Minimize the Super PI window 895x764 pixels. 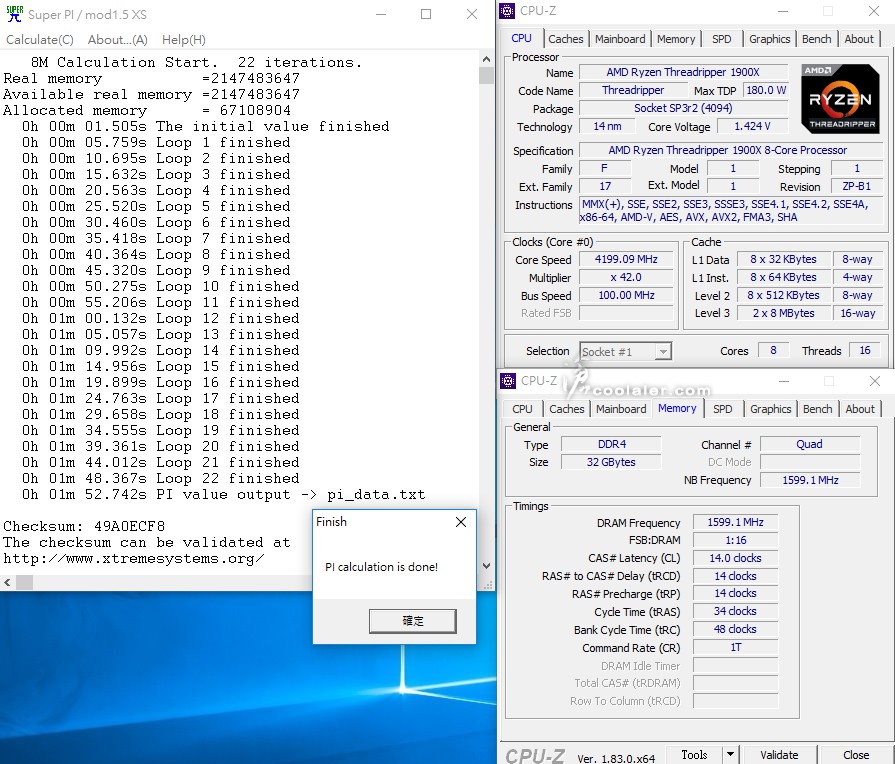(x=381, y=14)
